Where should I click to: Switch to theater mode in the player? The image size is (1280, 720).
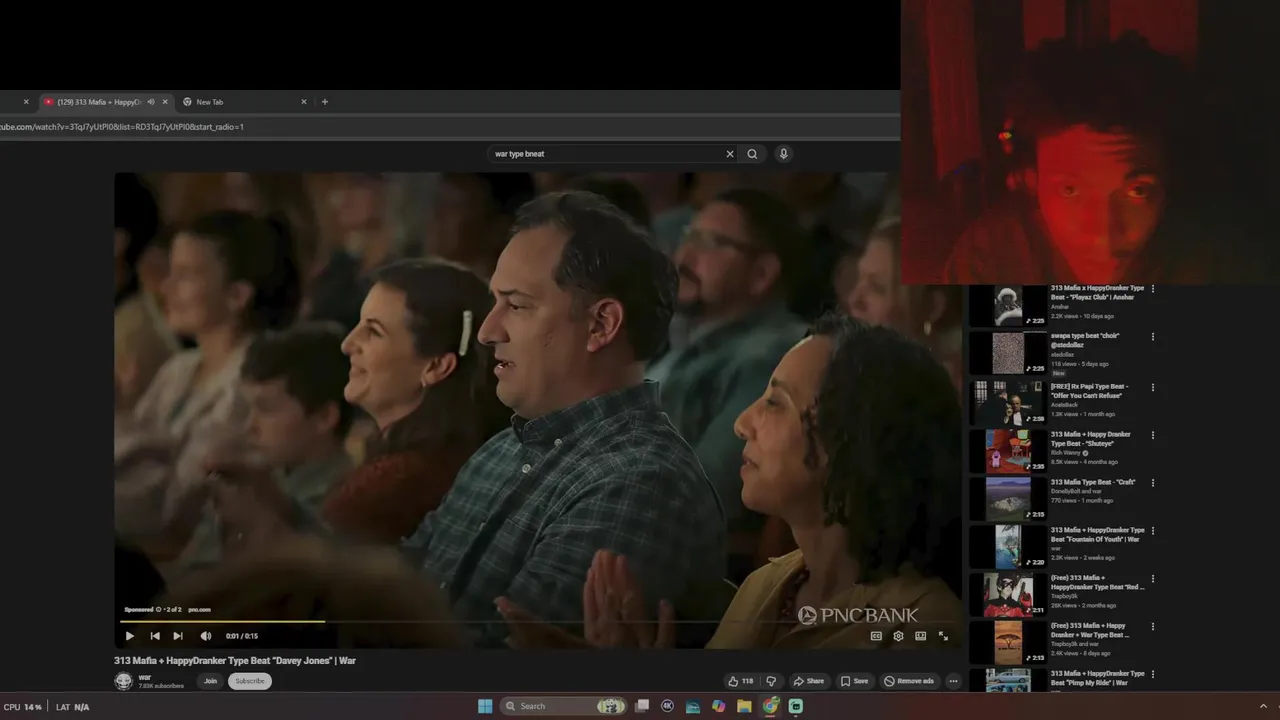pyautogui.click(x=921, y=636)
